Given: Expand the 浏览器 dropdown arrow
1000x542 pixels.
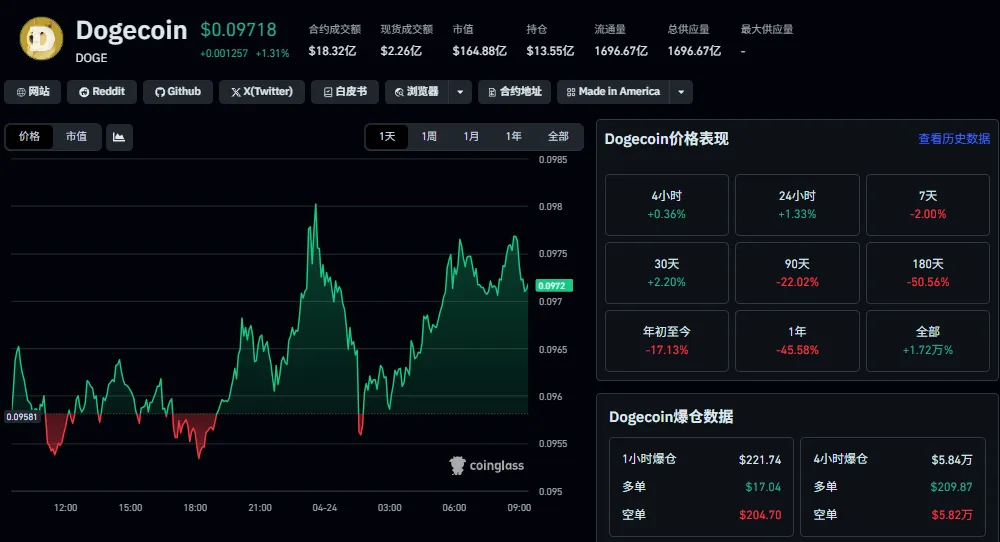Looking at the screenshot, I should (460, 92).
